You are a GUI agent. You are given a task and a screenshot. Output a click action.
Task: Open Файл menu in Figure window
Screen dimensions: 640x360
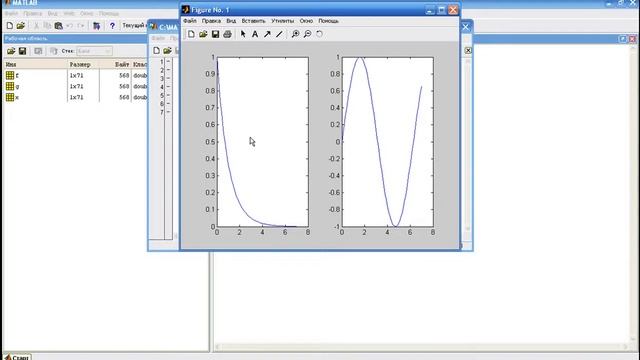[189, 21]
